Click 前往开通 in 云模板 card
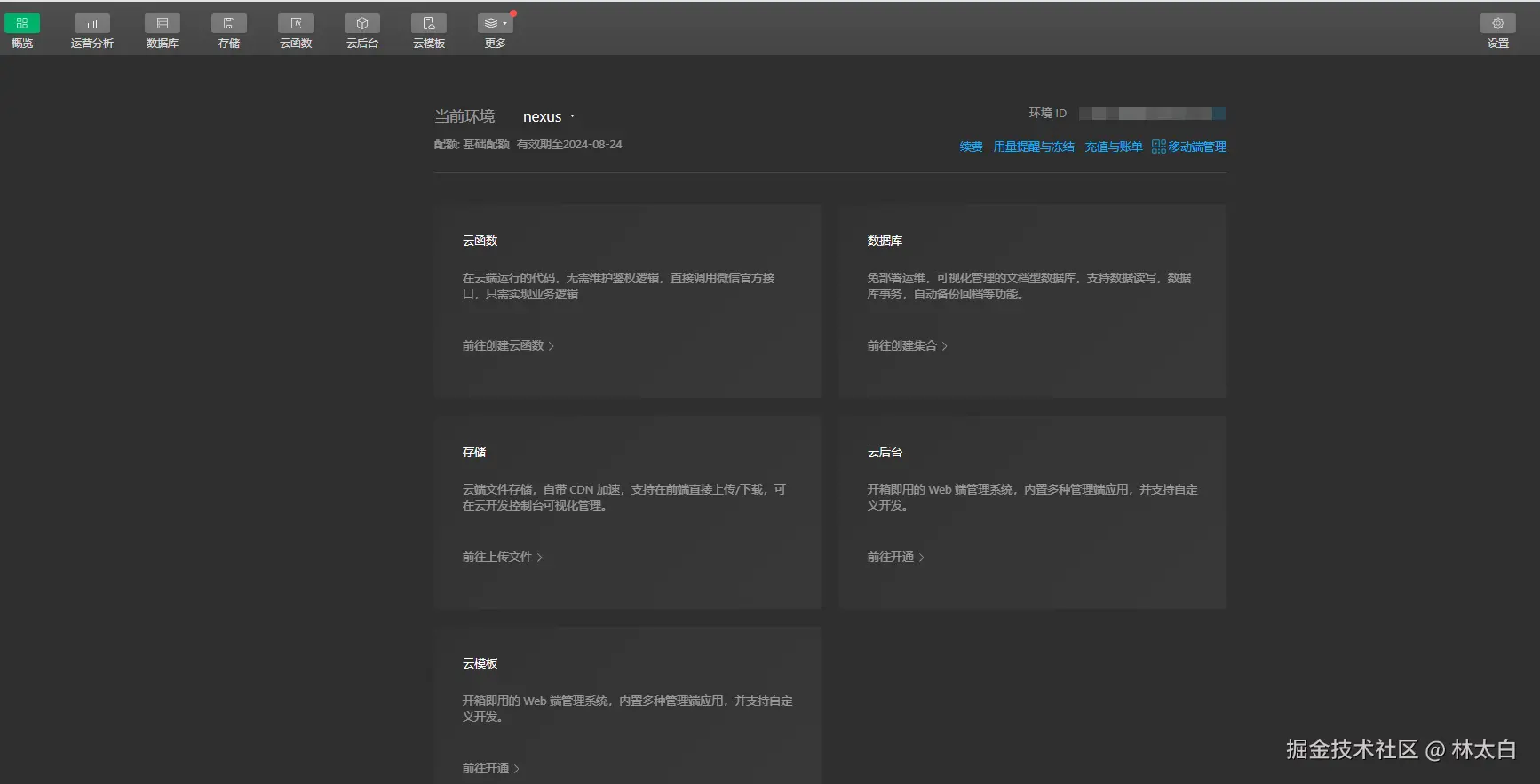1540x784 pixels. [x=491, y=768]
